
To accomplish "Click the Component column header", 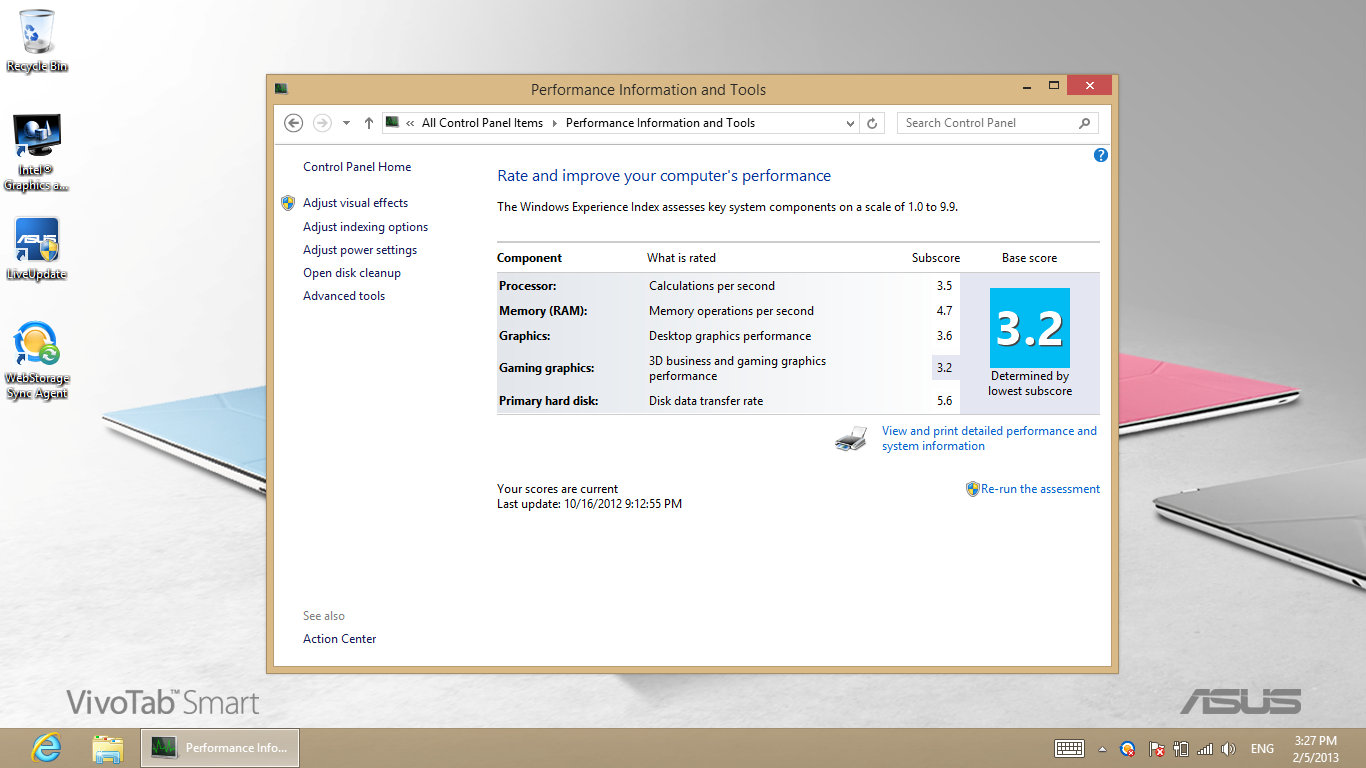I will pos(530,258).
